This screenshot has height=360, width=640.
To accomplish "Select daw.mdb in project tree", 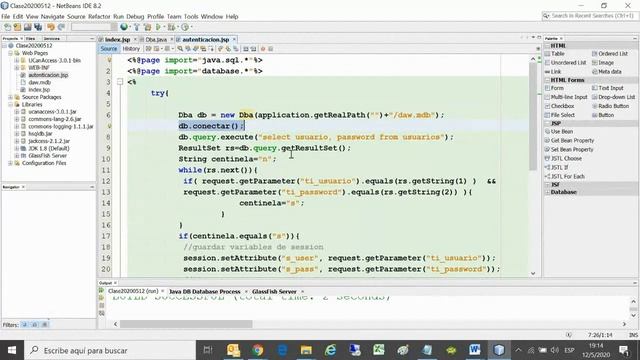I will (39, 82).
